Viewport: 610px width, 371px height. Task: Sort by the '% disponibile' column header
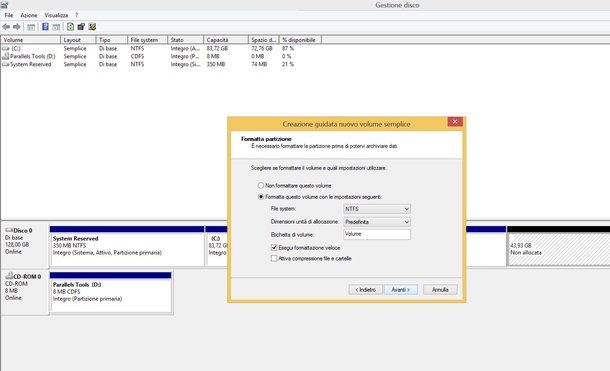coord(300,40)
